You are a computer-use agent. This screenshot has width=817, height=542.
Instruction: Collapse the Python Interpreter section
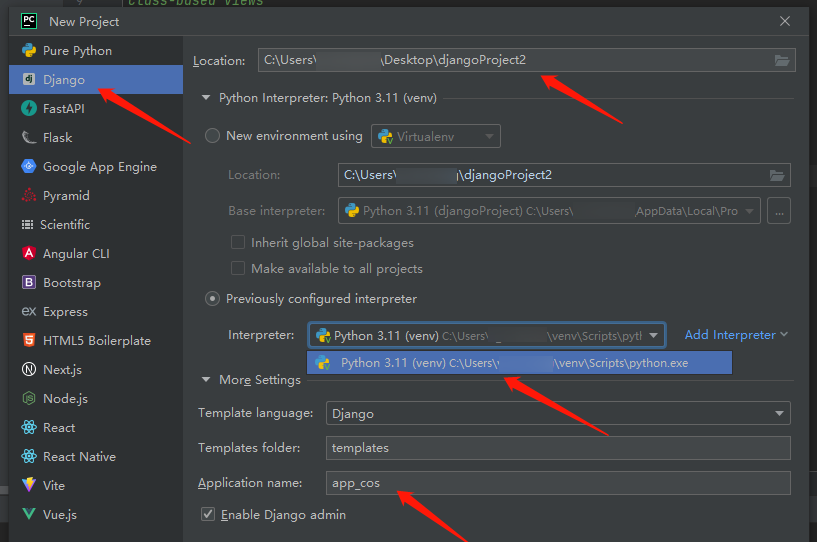coord(206,98)
